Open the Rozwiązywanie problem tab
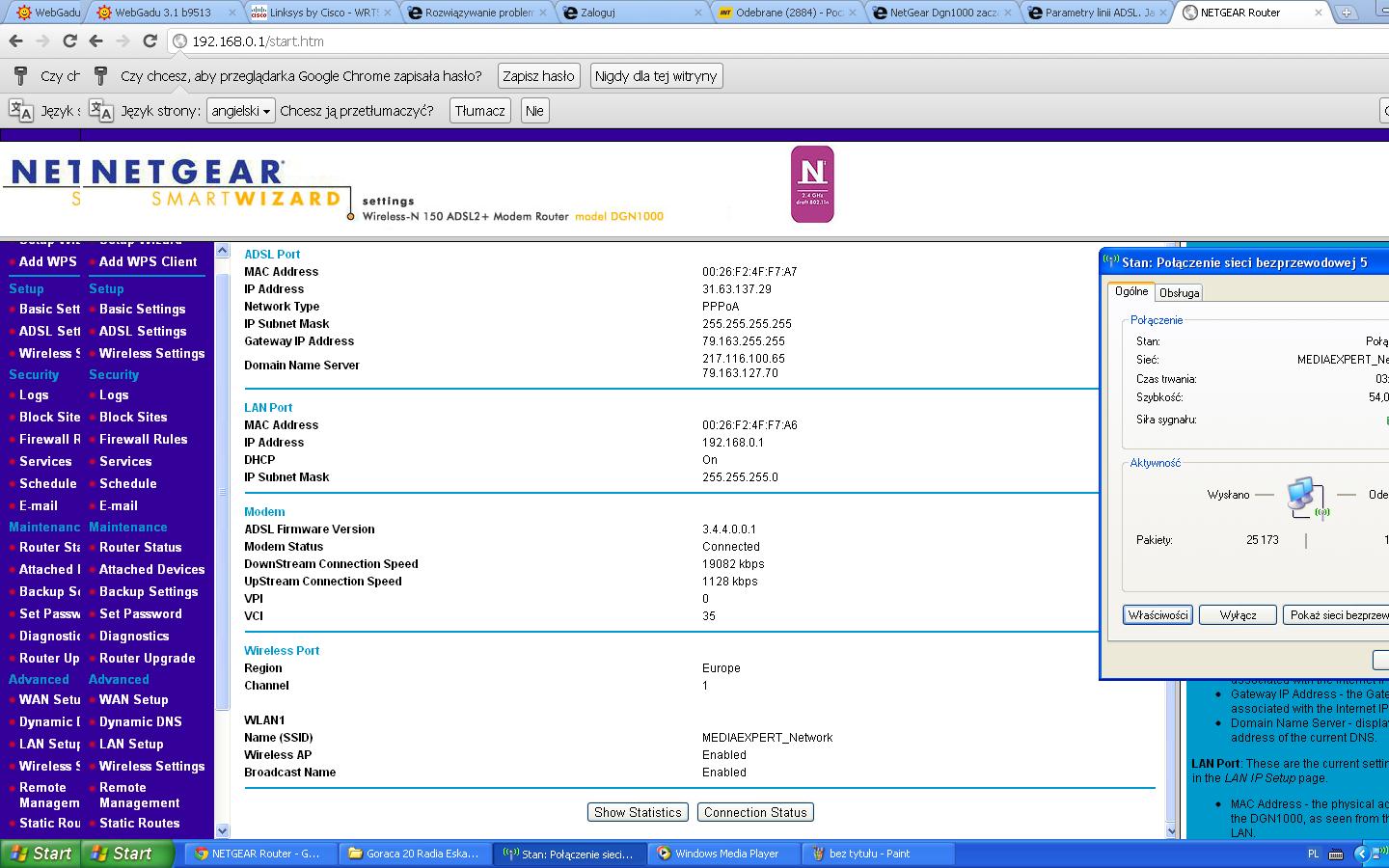Viewport: 1389px width, 868px height. (477, 13)
